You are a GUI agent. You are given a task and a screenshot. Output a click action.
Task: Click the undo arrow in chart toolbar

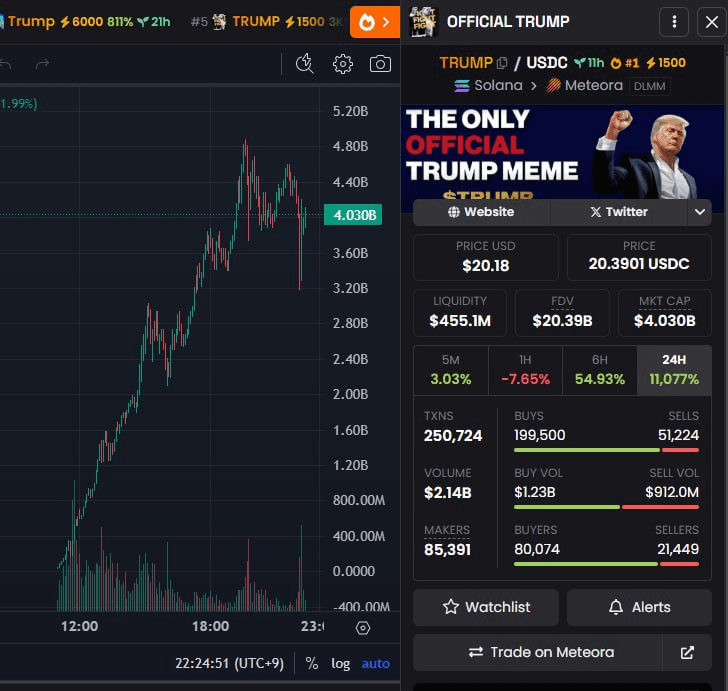click(x=5, y=64)
